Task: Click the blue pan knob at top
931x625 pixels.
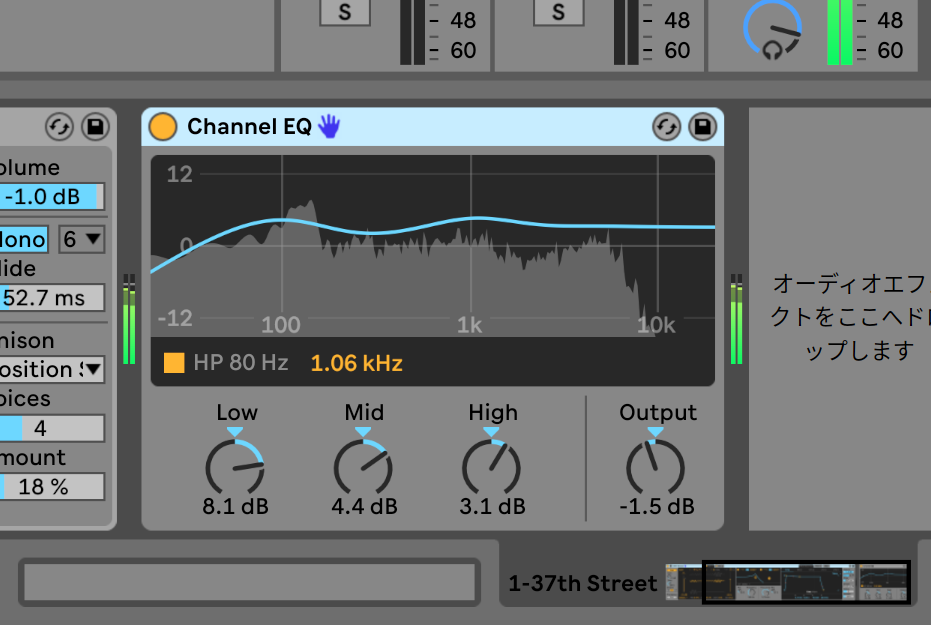Action: [772, 27]
